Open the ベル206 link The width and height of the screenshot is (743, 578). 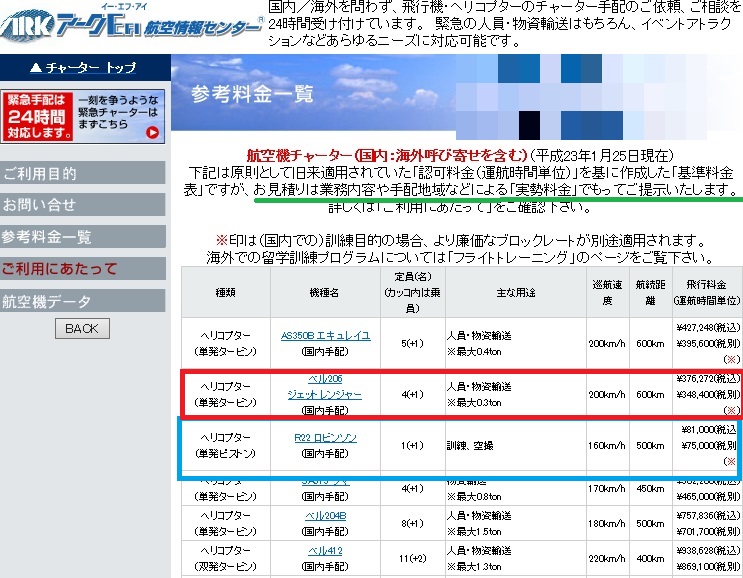[x=325, y=379]
